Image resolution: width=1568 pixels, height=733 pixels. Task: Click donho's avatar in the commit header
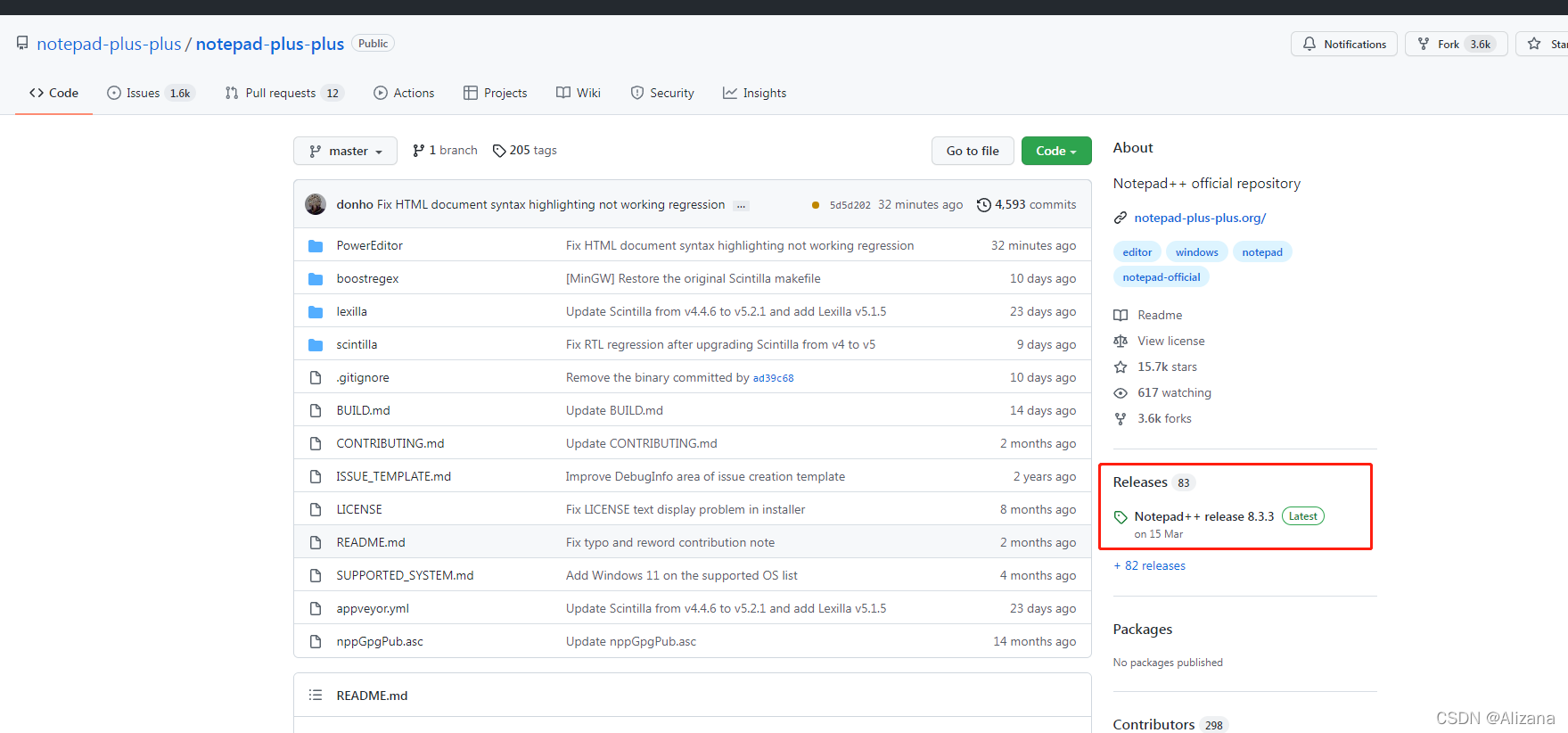coord(316,204)
